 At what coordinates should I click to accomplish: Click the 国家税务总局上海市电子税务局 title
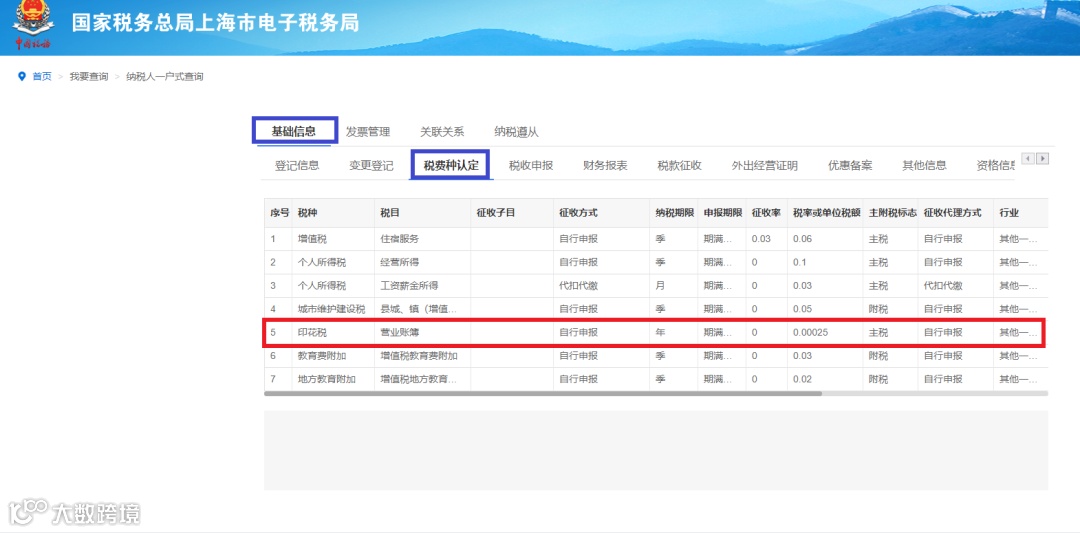point(216,23)
